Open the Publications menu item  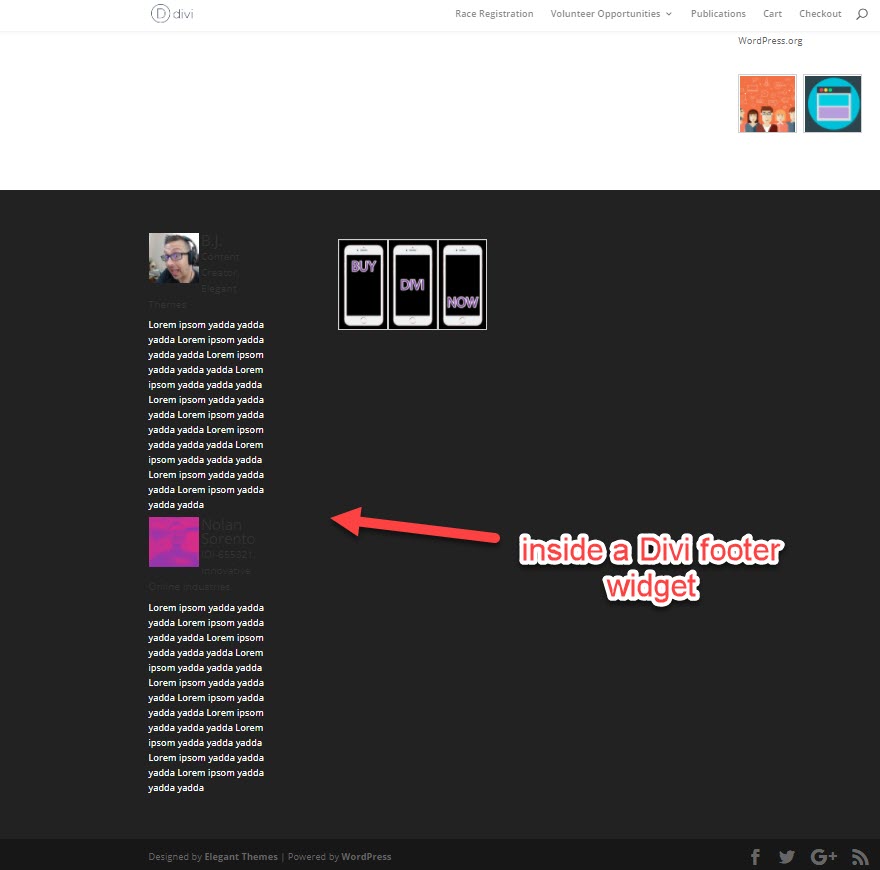pyautogui.click(x=718, y=13)
